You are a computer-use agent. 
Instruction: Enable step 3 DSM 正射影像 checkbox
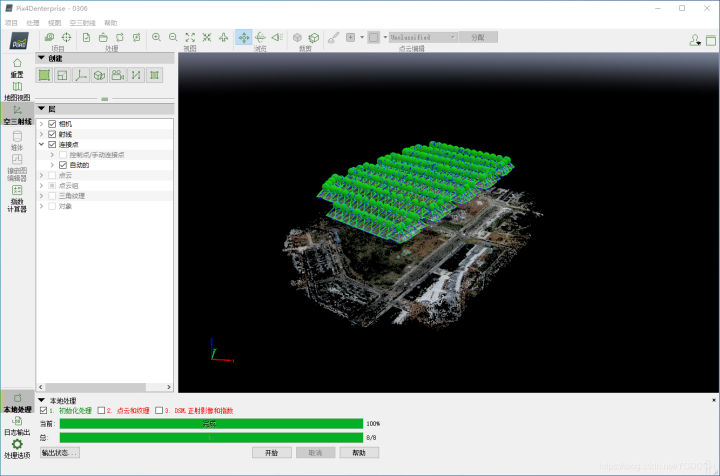160,410
